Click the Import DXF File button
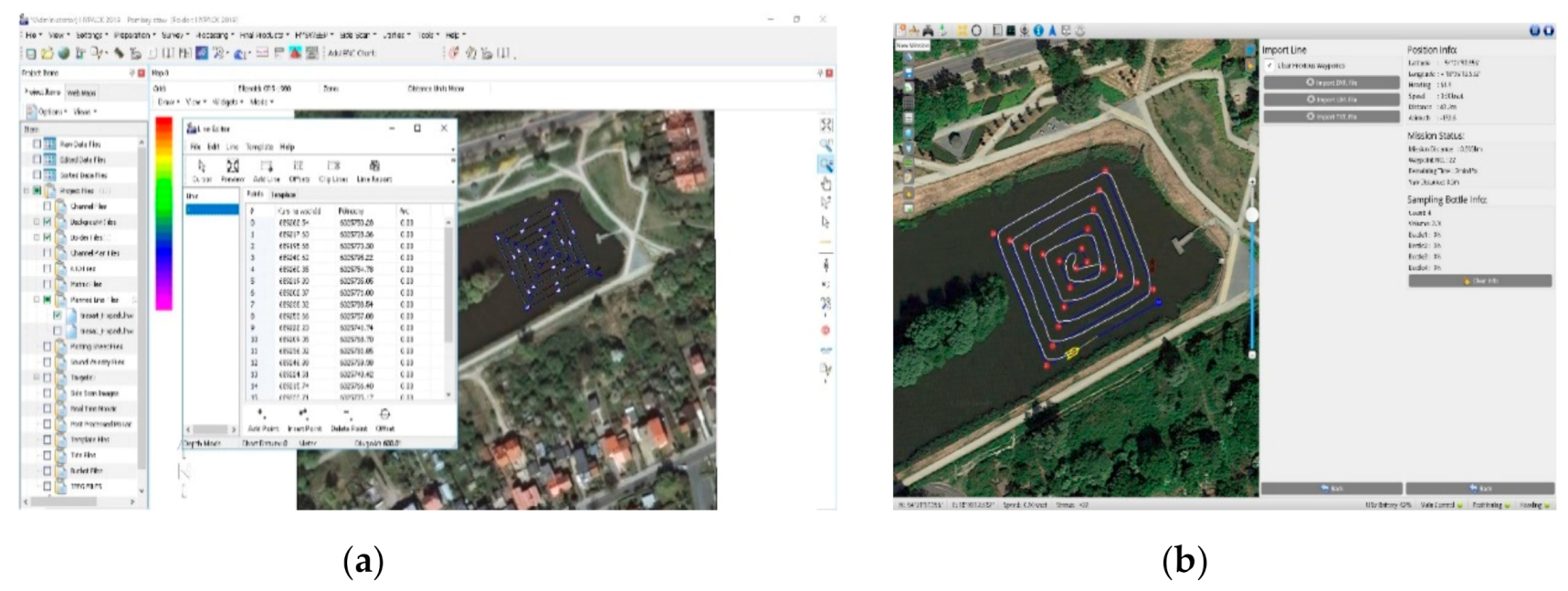Image resolution: width=1568 pixels, height=591 pixels. (x=1331, y=82)
